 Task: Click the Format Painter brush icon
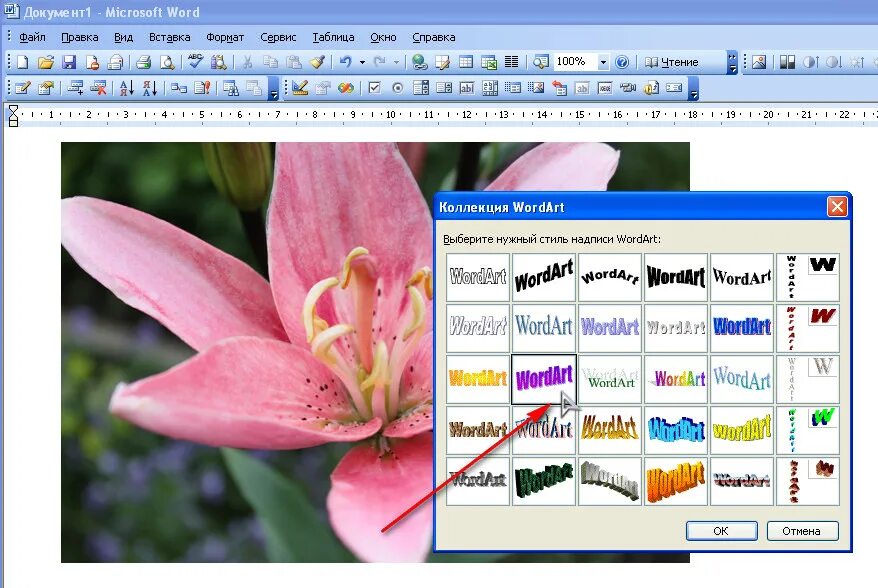[317, 62]
